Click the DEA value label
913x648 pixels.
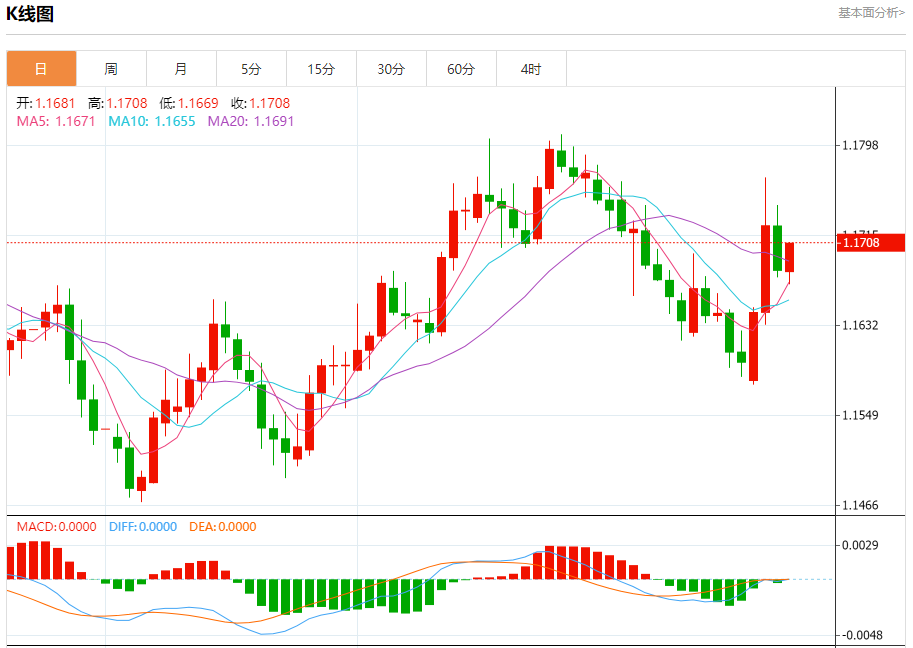(x=221, y=527)
